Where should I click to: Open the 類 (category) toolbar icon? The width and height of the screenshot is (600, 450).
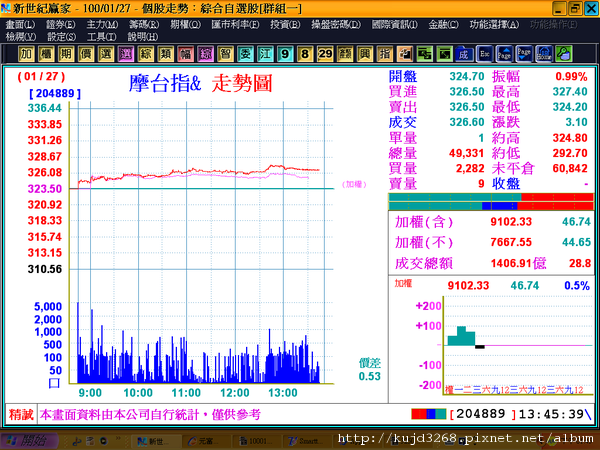(165, 54)
